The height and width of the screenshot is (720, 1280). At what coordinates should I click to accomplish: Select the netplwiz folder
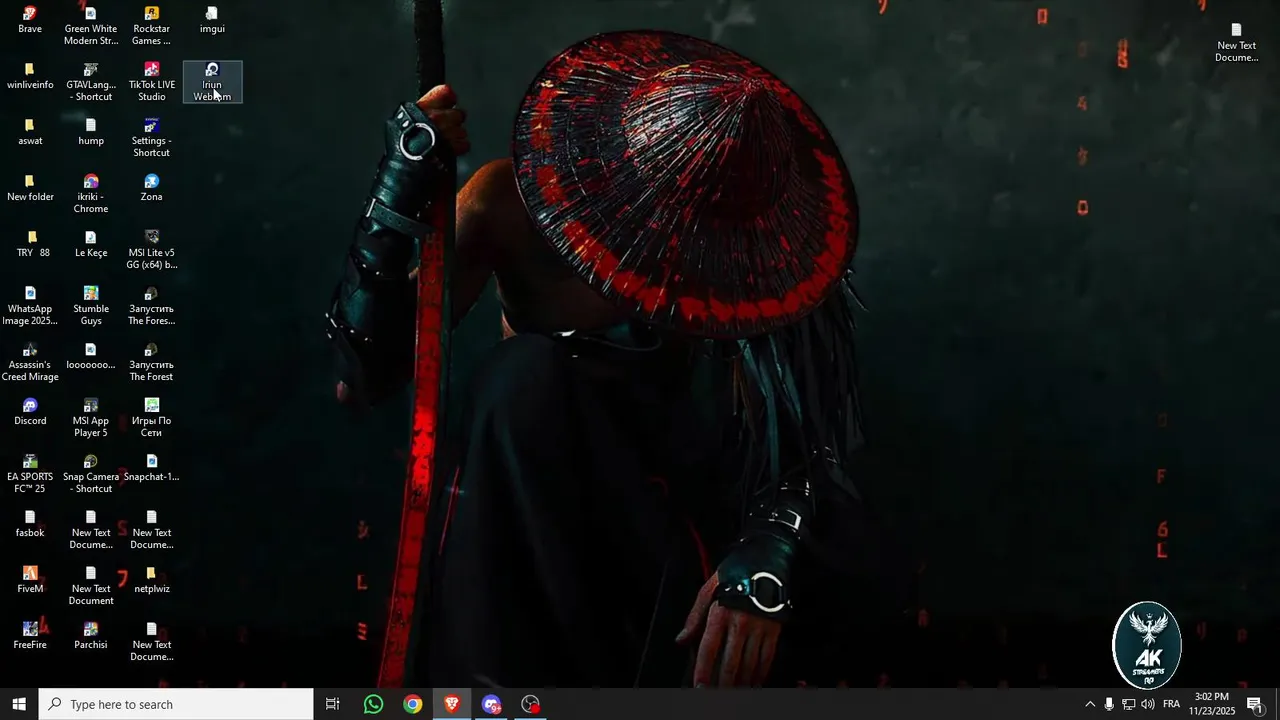pos(151,581)
